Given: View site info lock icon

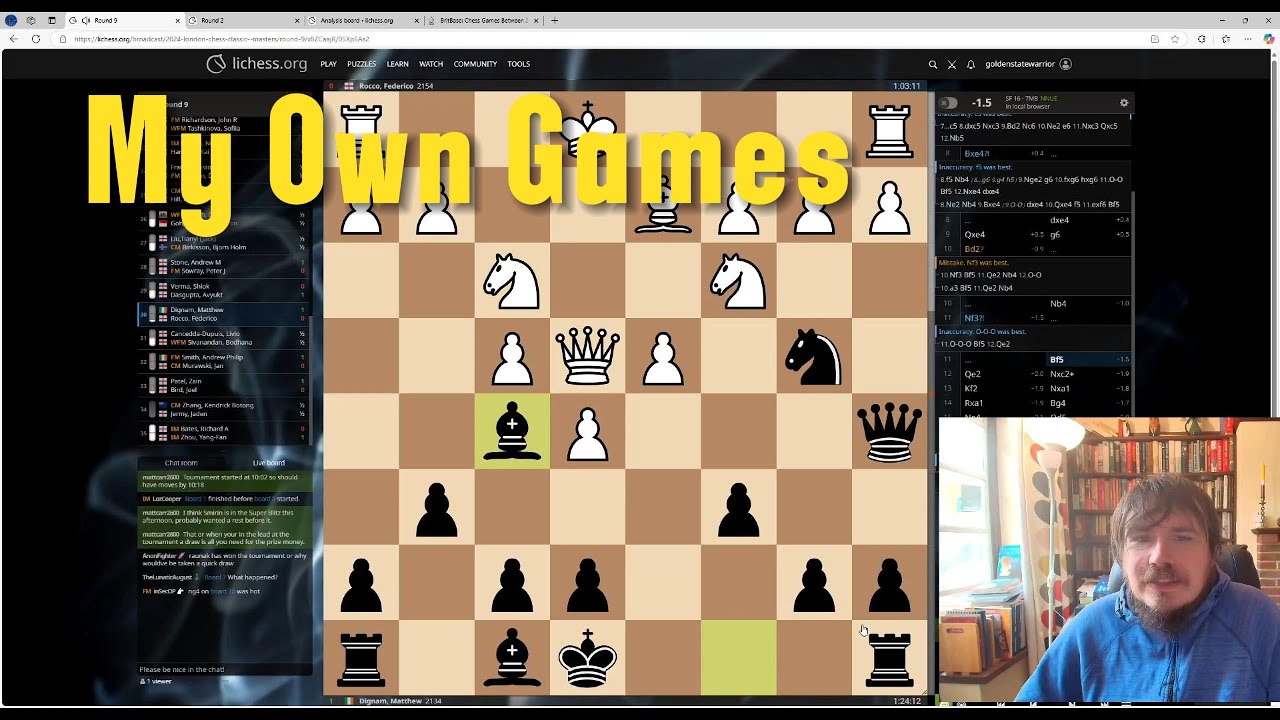Looking at the screenshot, I should coord(62,39).
